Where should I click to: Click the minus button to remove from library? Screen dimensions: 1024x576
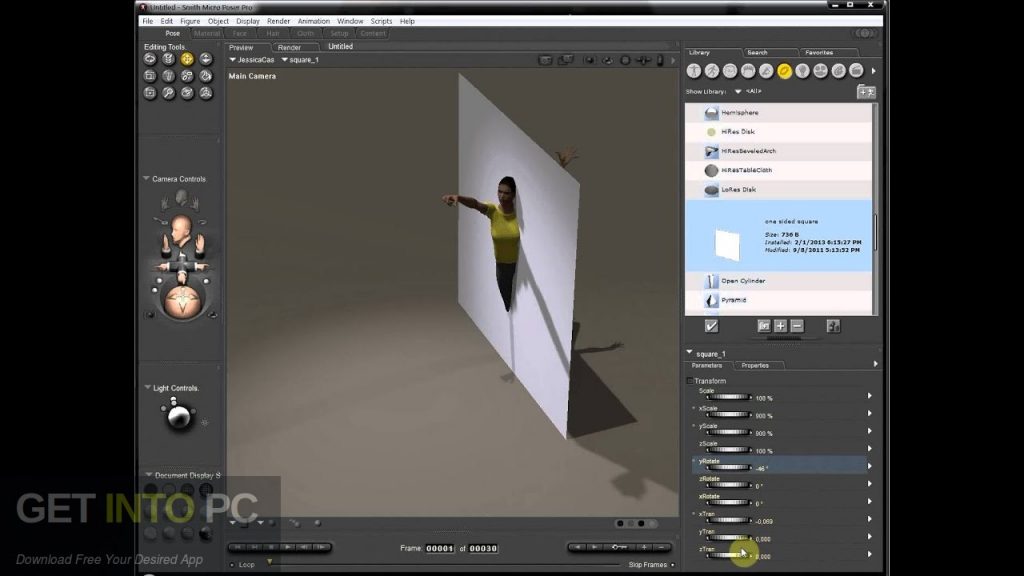(797, 325)
